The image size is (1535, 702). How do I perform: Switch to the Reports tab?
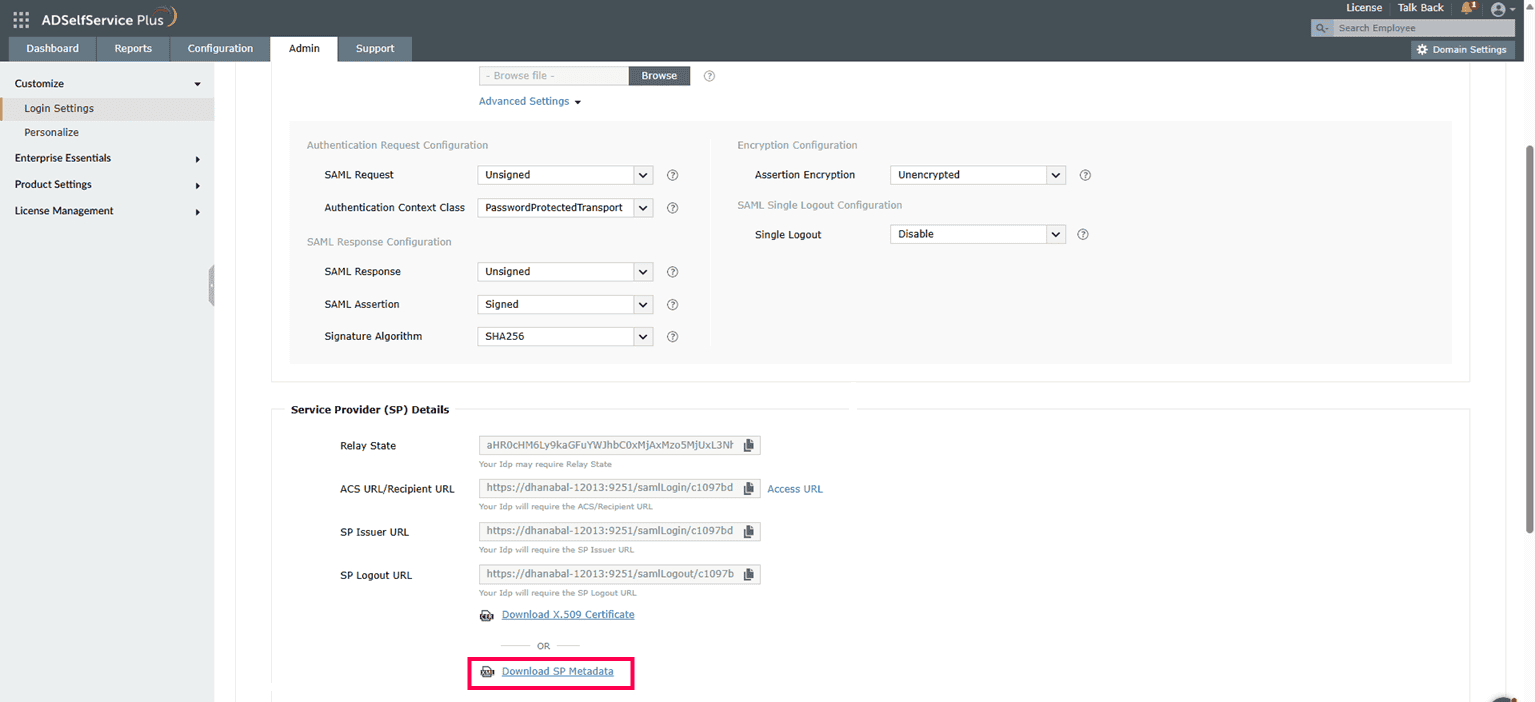133,49
